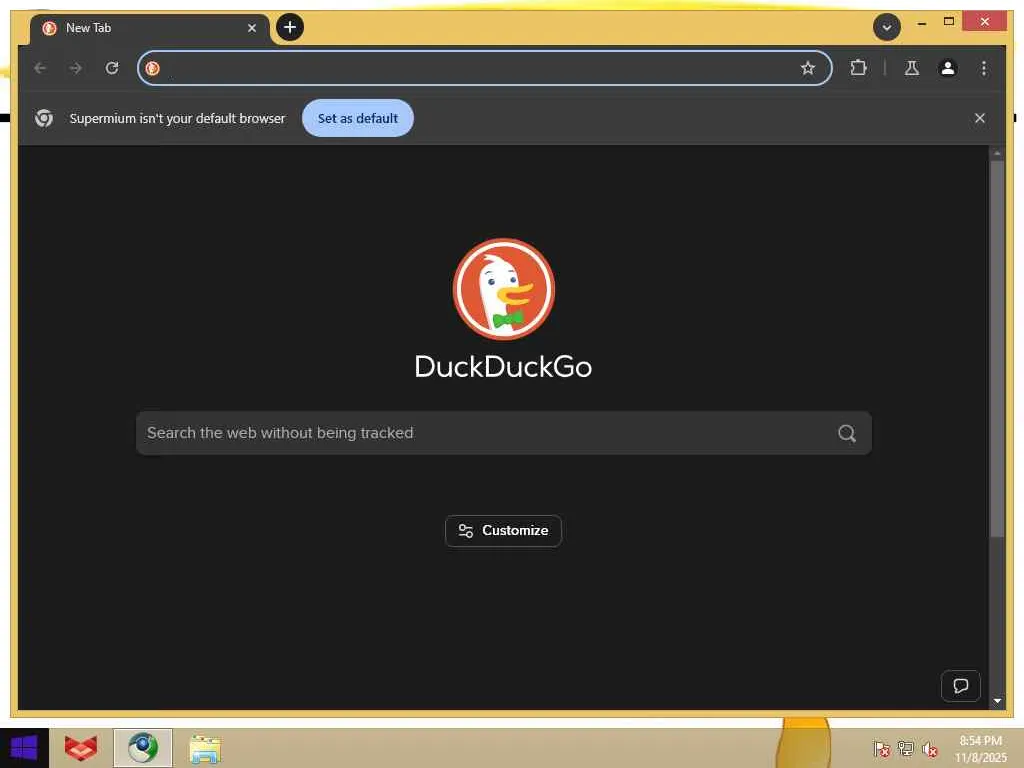Click the Supermium logo in infobar
1024x768 pixels.
(44, 118)
